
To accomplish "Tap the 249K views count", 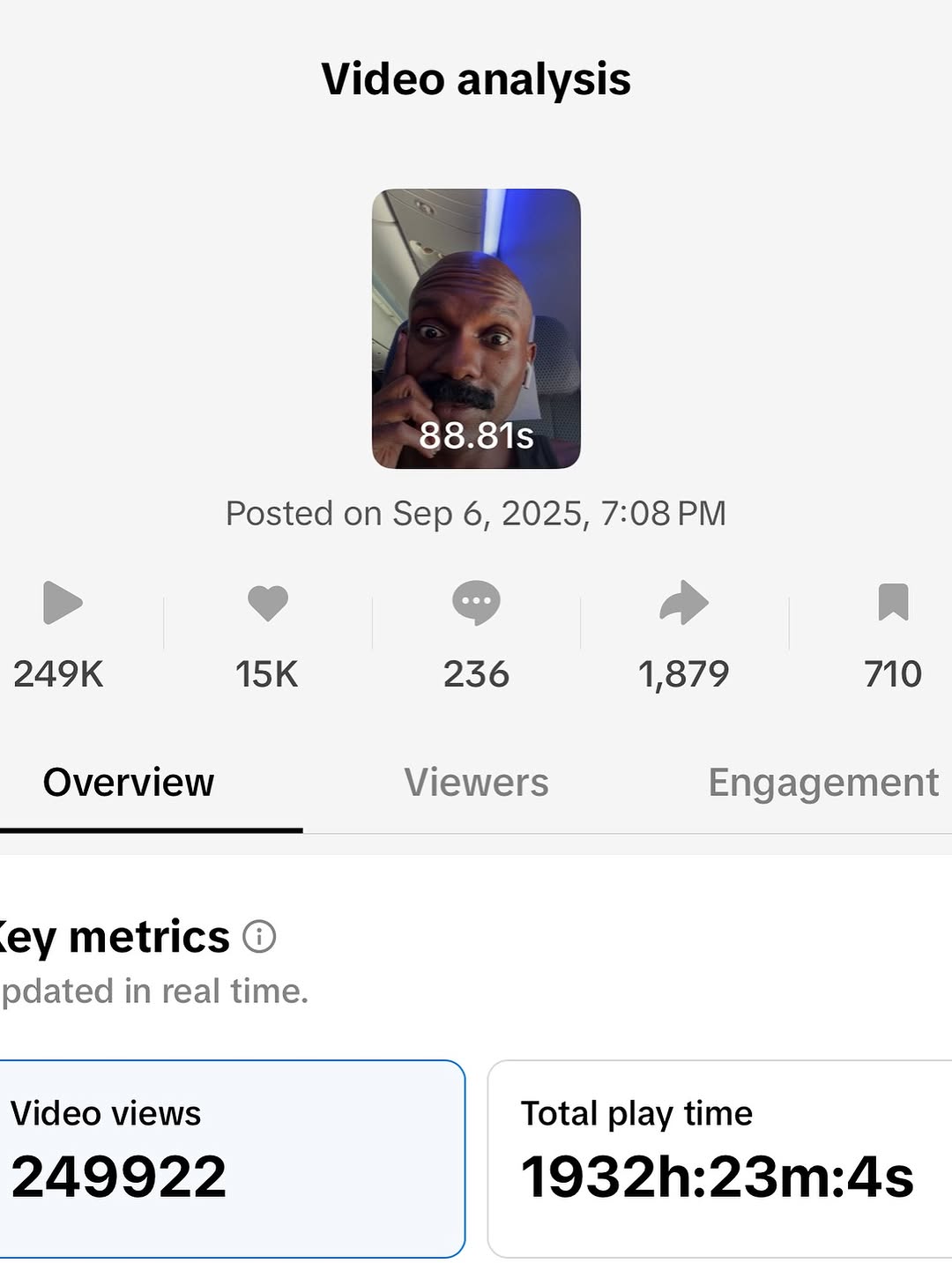I will [x=58, y=674].
